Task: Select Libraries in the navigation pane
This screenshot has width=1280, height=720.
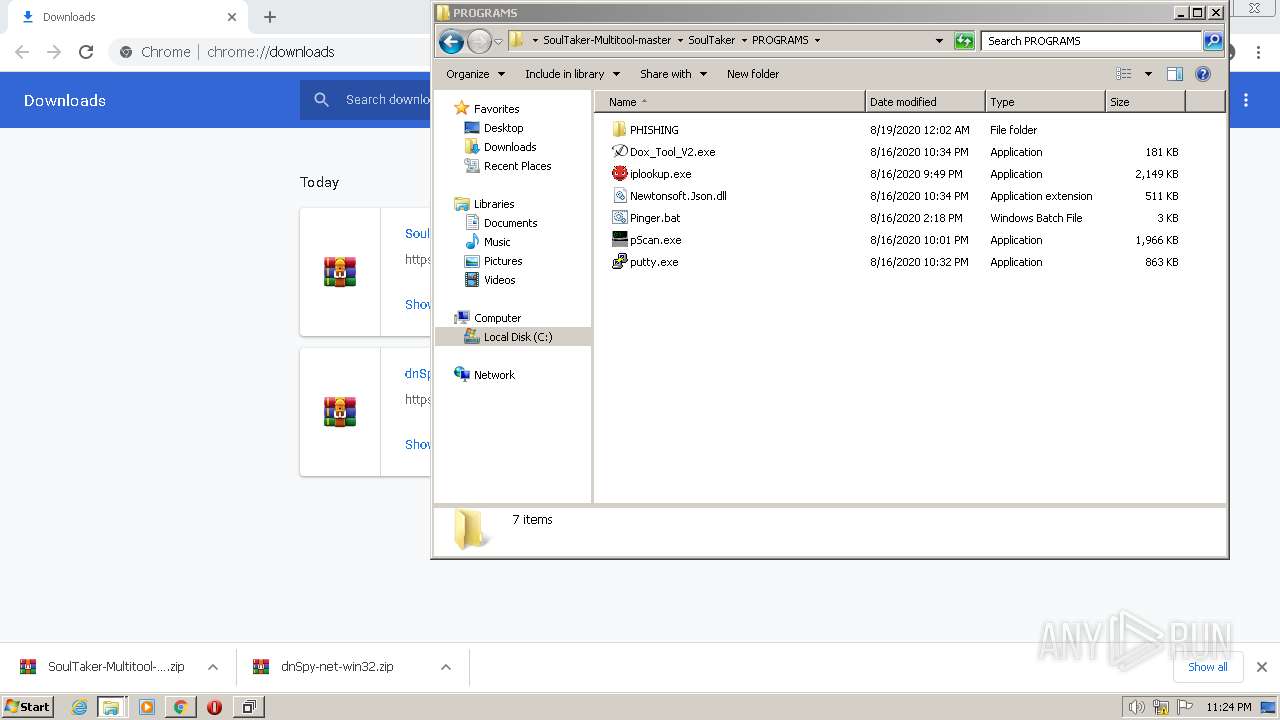Action: pos(494,204)
